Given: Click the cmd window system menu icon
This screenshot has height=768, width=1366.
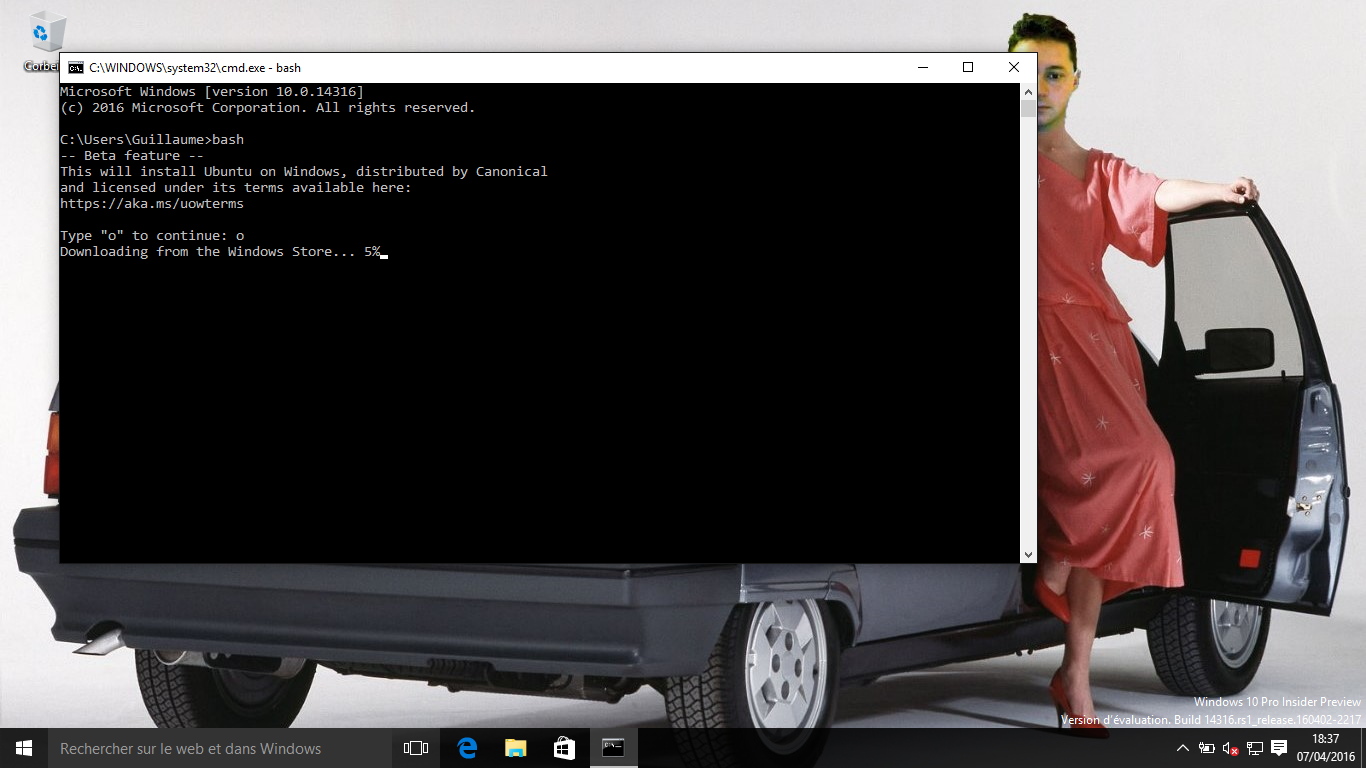Looking at the screenshot, I should tap(76, 68).
